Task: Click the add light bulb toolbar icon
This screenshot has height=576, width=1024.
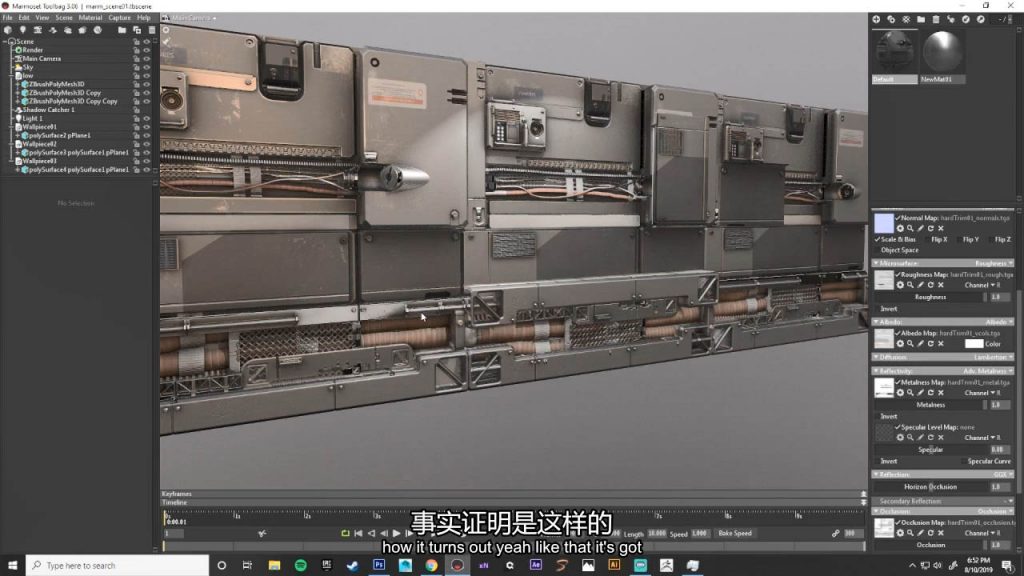Action: [22, 30]
